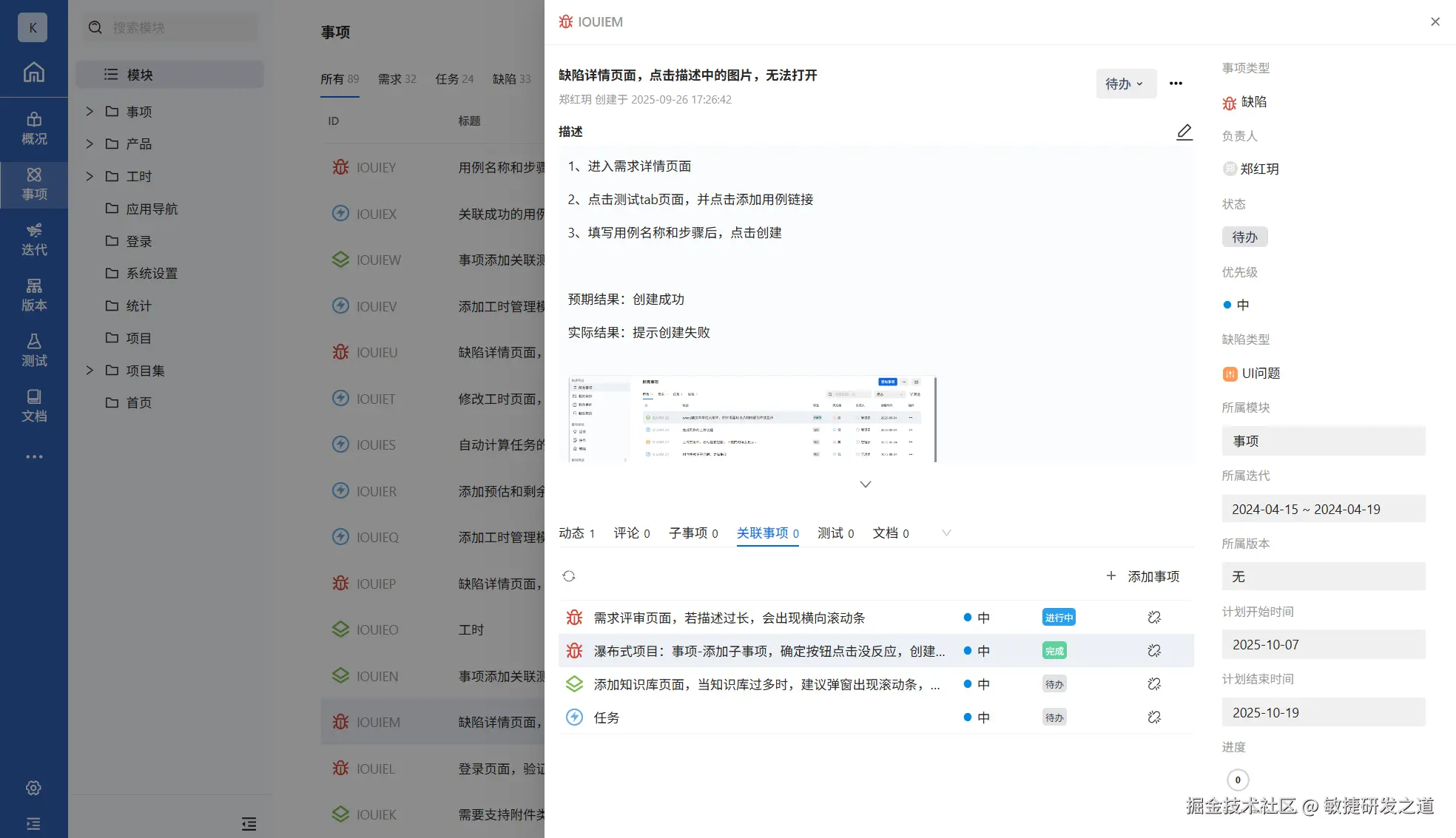
Task: Click the edit description pencil icon
Action: 1184,132
